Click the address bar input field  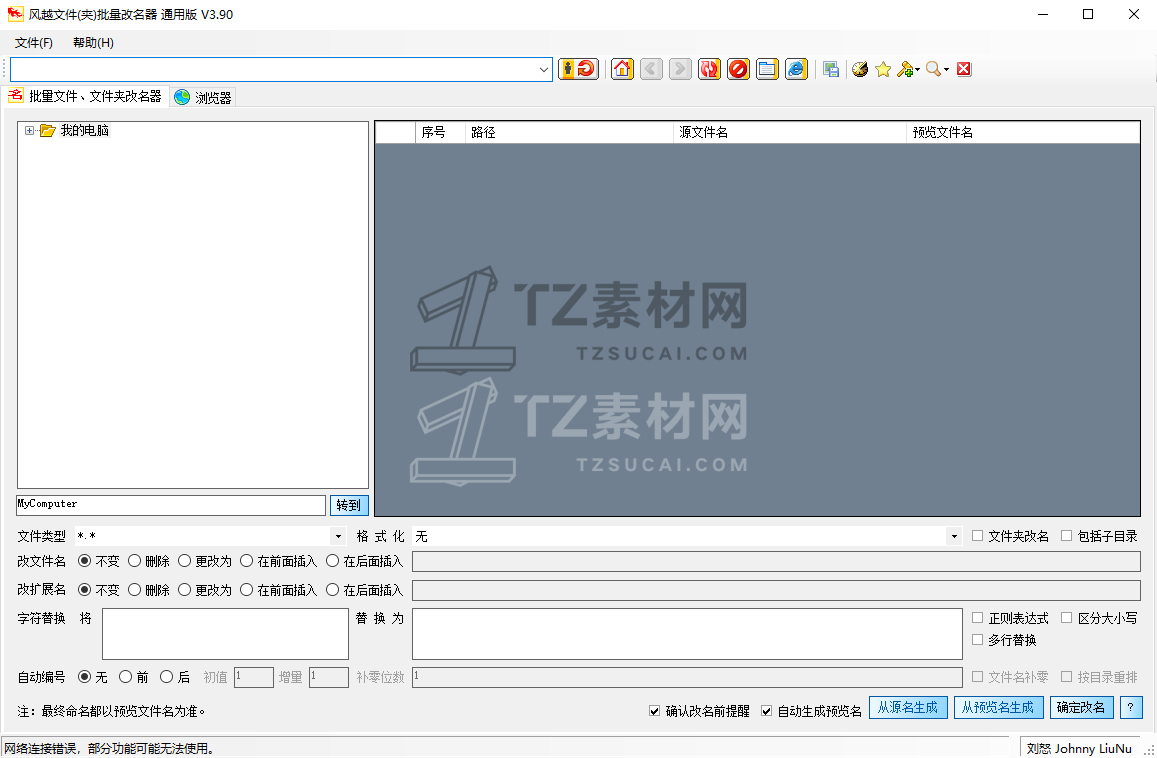coord(274,69)
